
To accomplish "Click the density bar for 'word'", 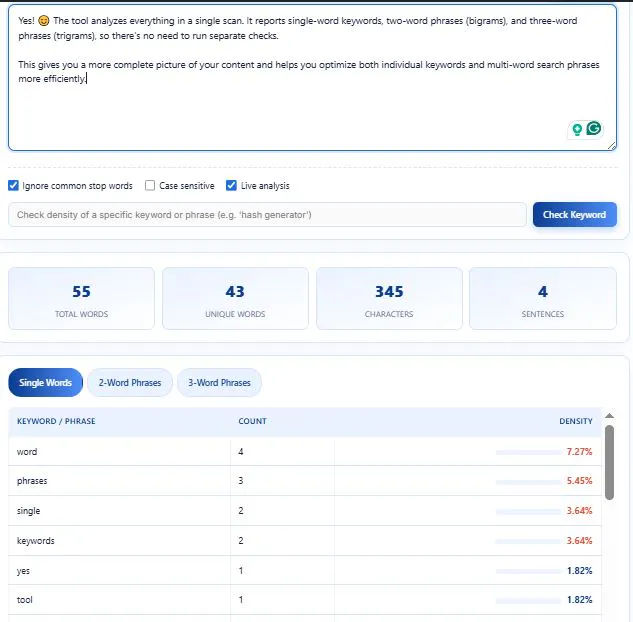I will point(528,452).
